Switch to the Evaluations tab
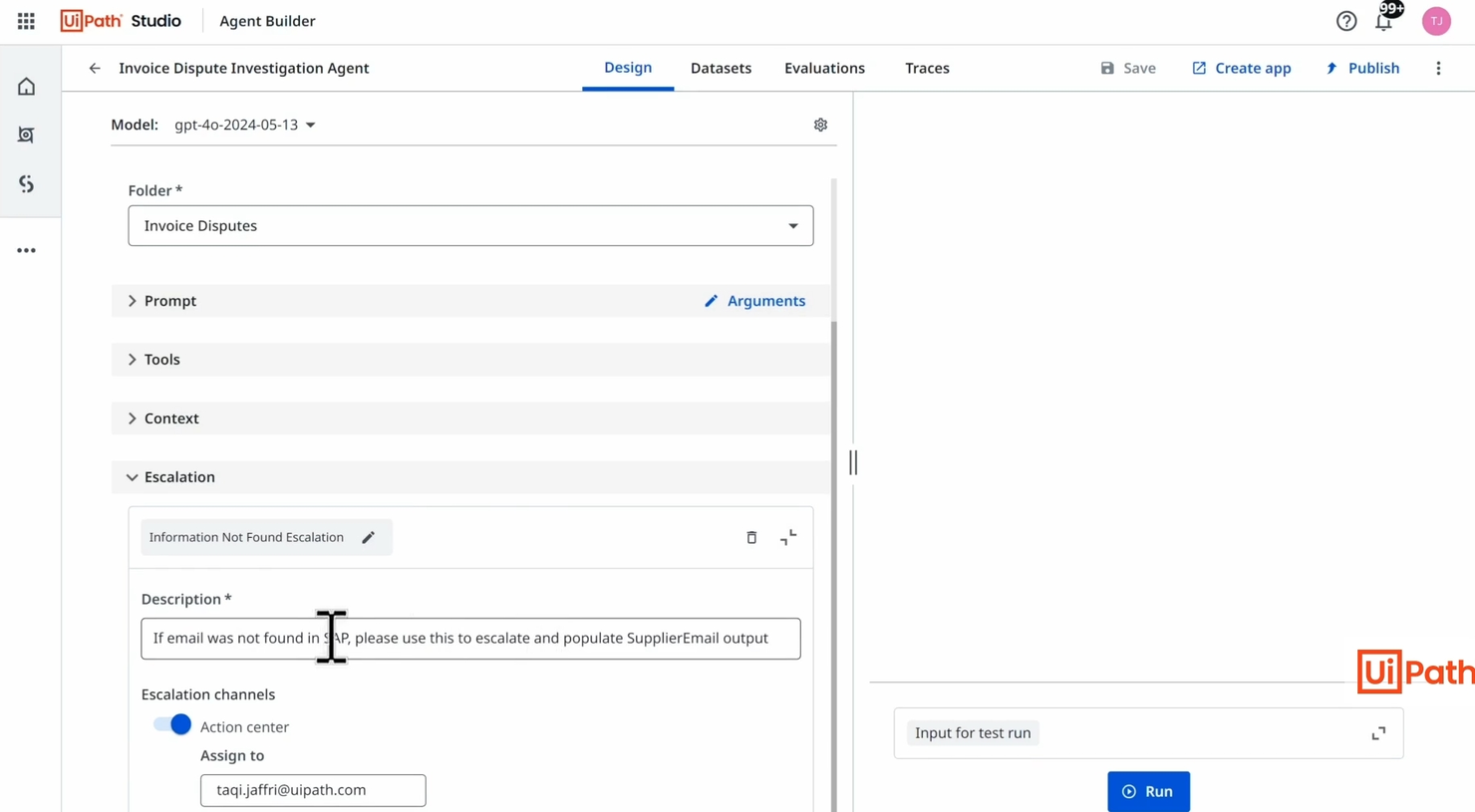Viewport: 1475px width, 812px height. [x=824, y=68]
